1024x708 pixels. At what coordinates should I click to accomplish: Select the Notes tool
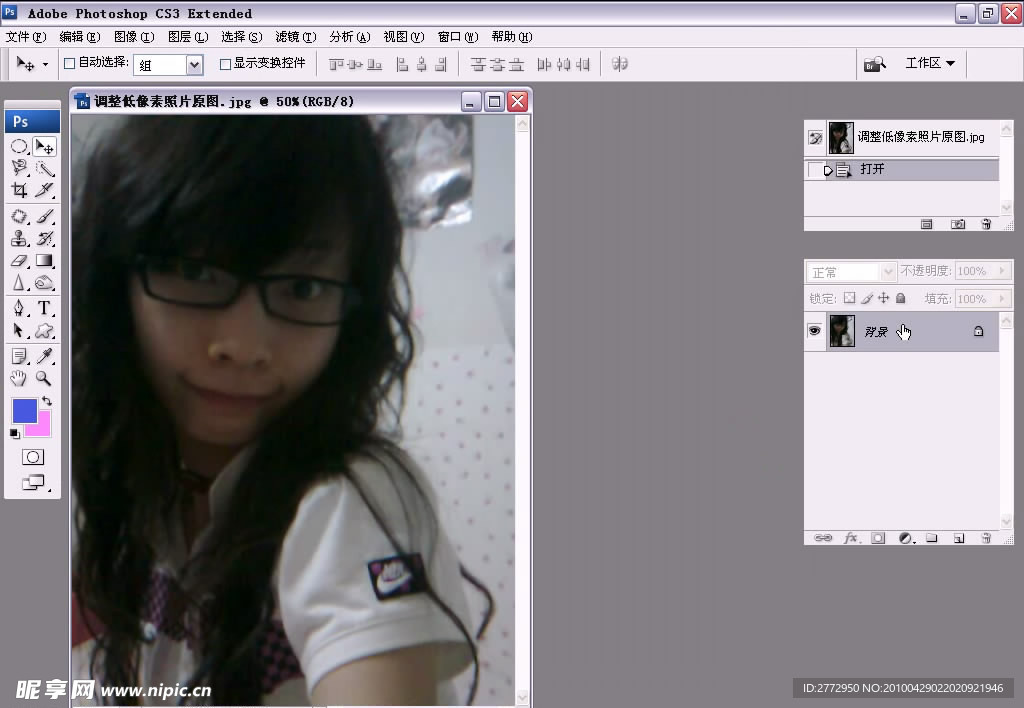pos(19,356)
